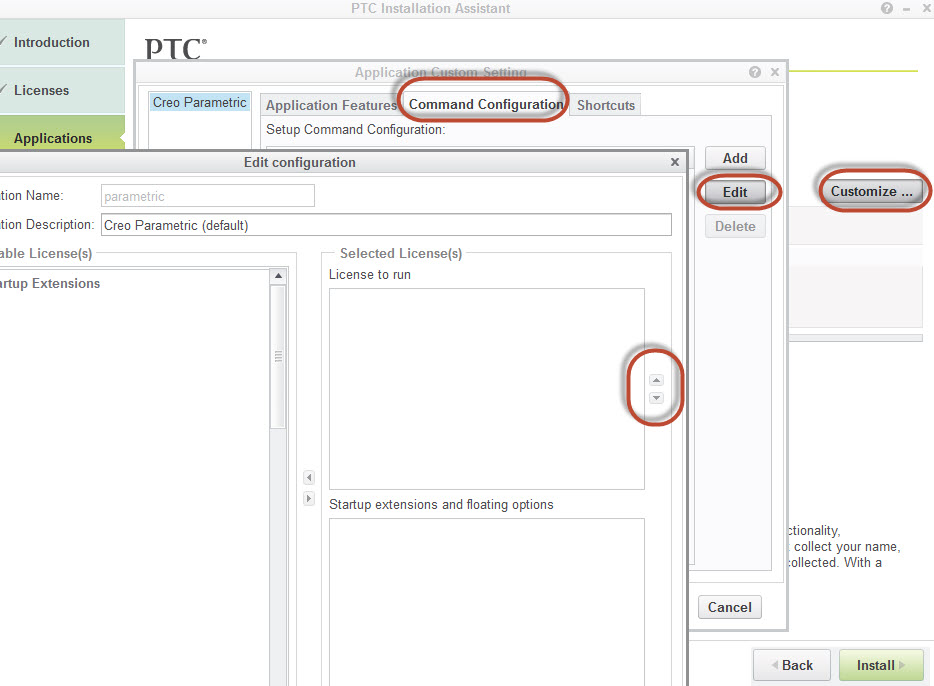The width and height of the screenshot is (934, 686).
Task: Click right arrow to add license to selected
Action: coord(309,498)
